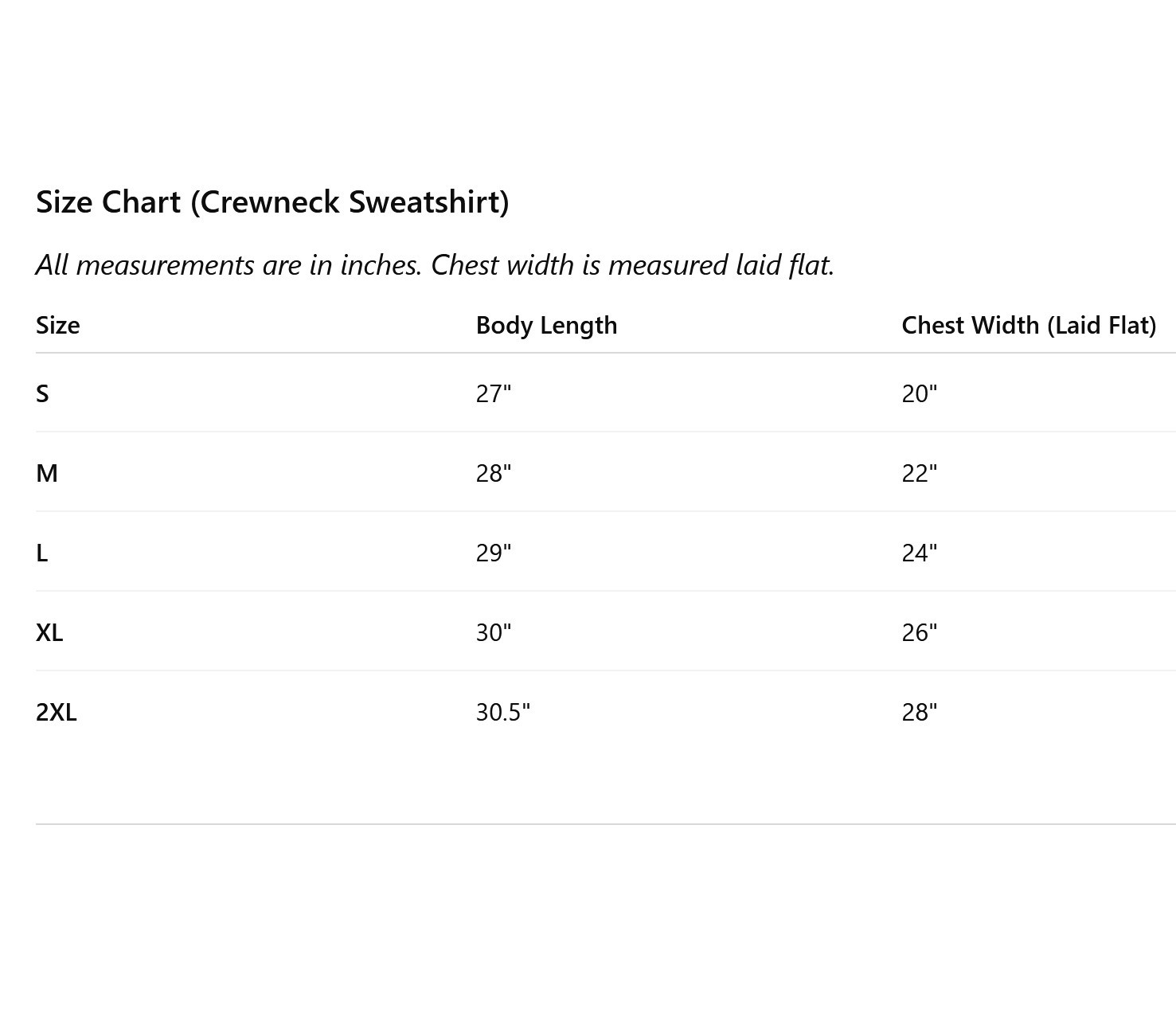Screen dimensions: 1176x1032
Task: Click the Chest Width (Laid Flat) header
Action: click(x=1029, y=325)
